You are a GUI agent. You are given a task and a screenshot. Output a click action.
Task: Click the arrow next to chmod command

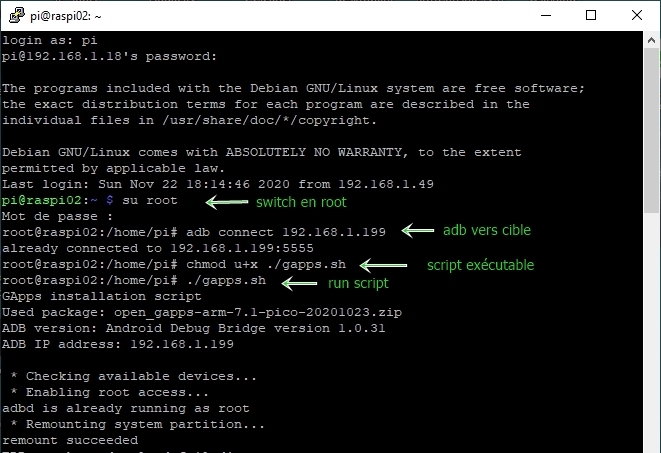click(384, 265)
